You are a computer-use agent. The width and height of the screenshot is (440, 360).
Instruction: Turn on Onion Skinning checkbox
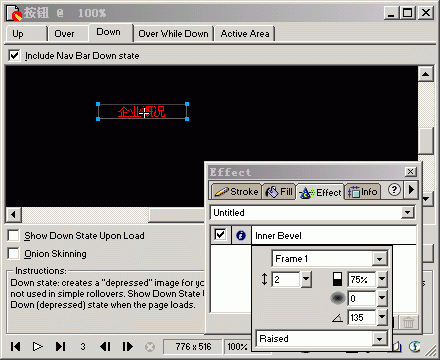click(13, 253)
